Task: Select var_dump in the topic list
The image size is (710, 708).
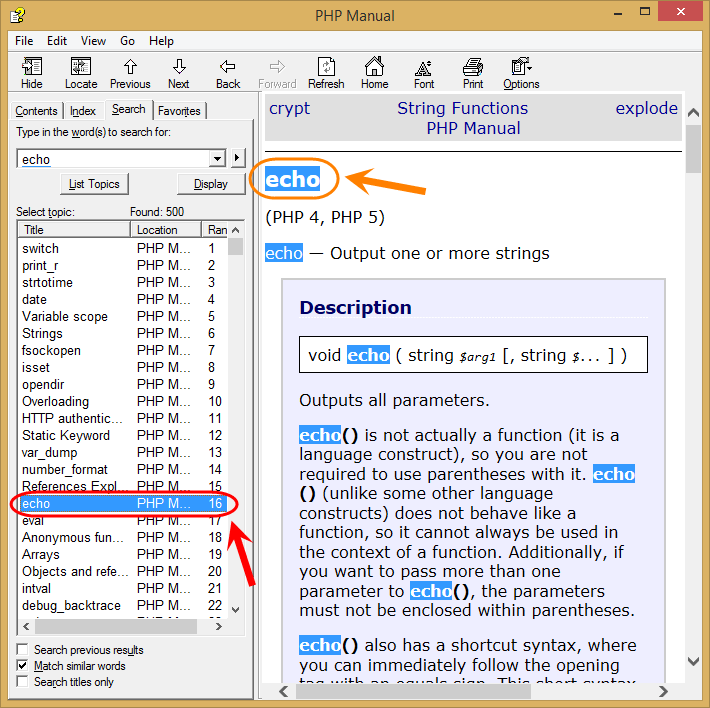Action: pos(122,452)
